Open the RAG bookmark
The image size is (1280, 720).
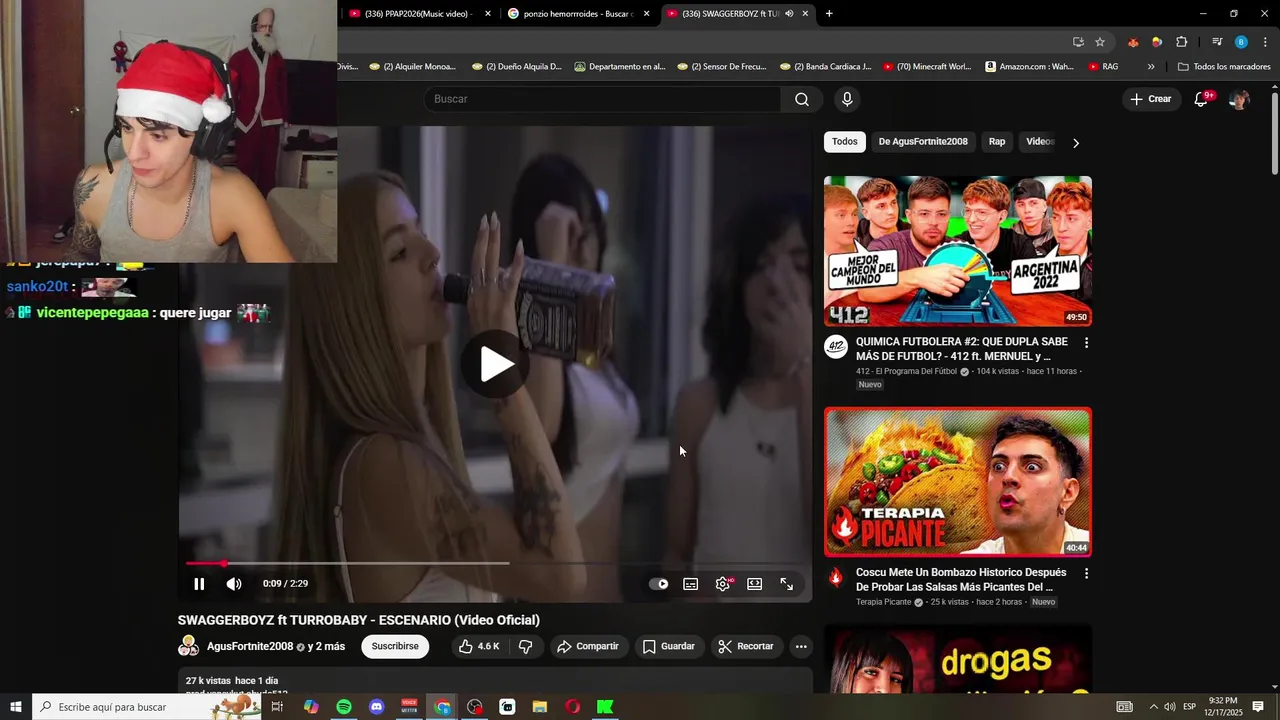tap(1102, 67)
